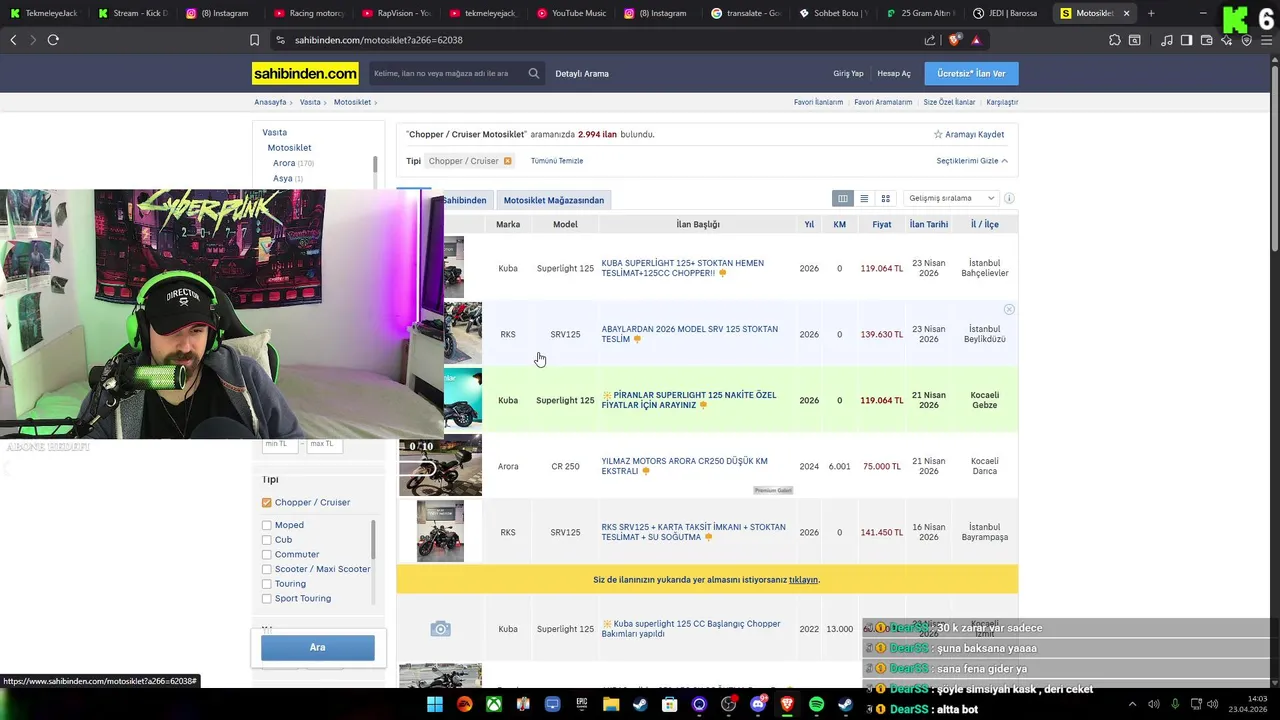Switch to table view icon
The width and height of the screenshot is (1280, 720).
(x=843, y=198)
